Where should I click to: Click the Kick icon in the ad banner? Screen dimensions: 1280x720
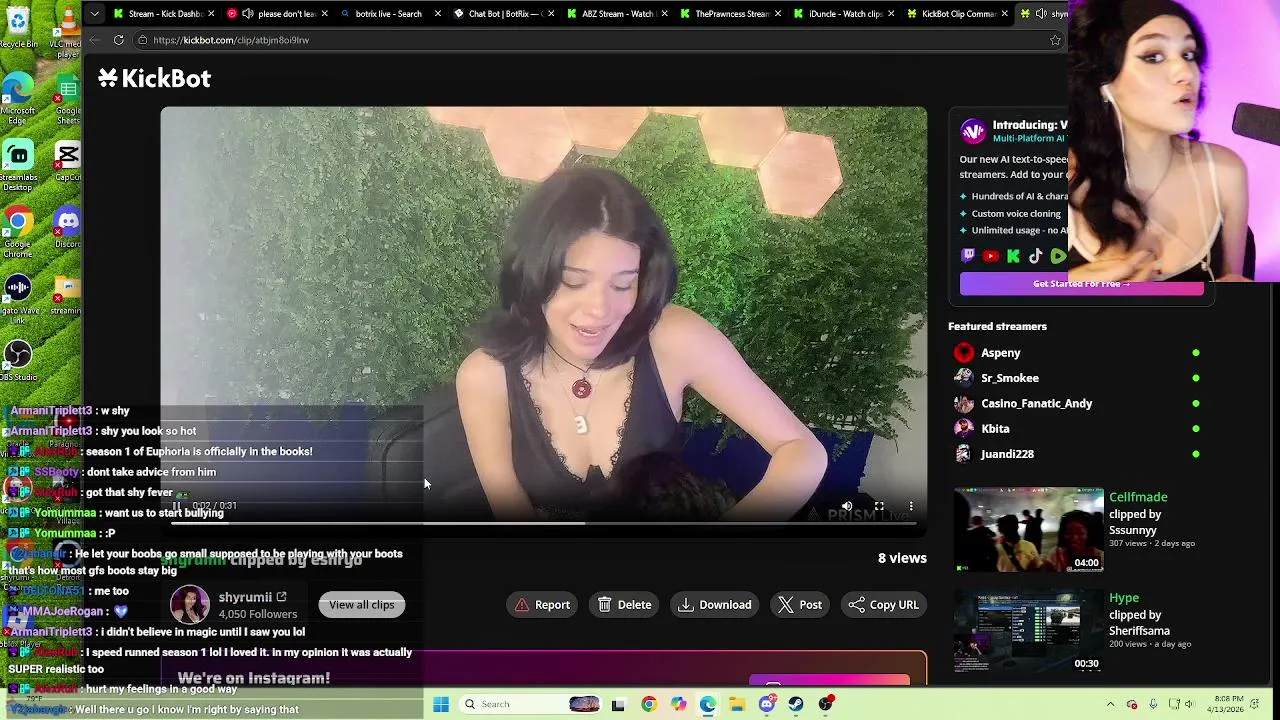1013,256
